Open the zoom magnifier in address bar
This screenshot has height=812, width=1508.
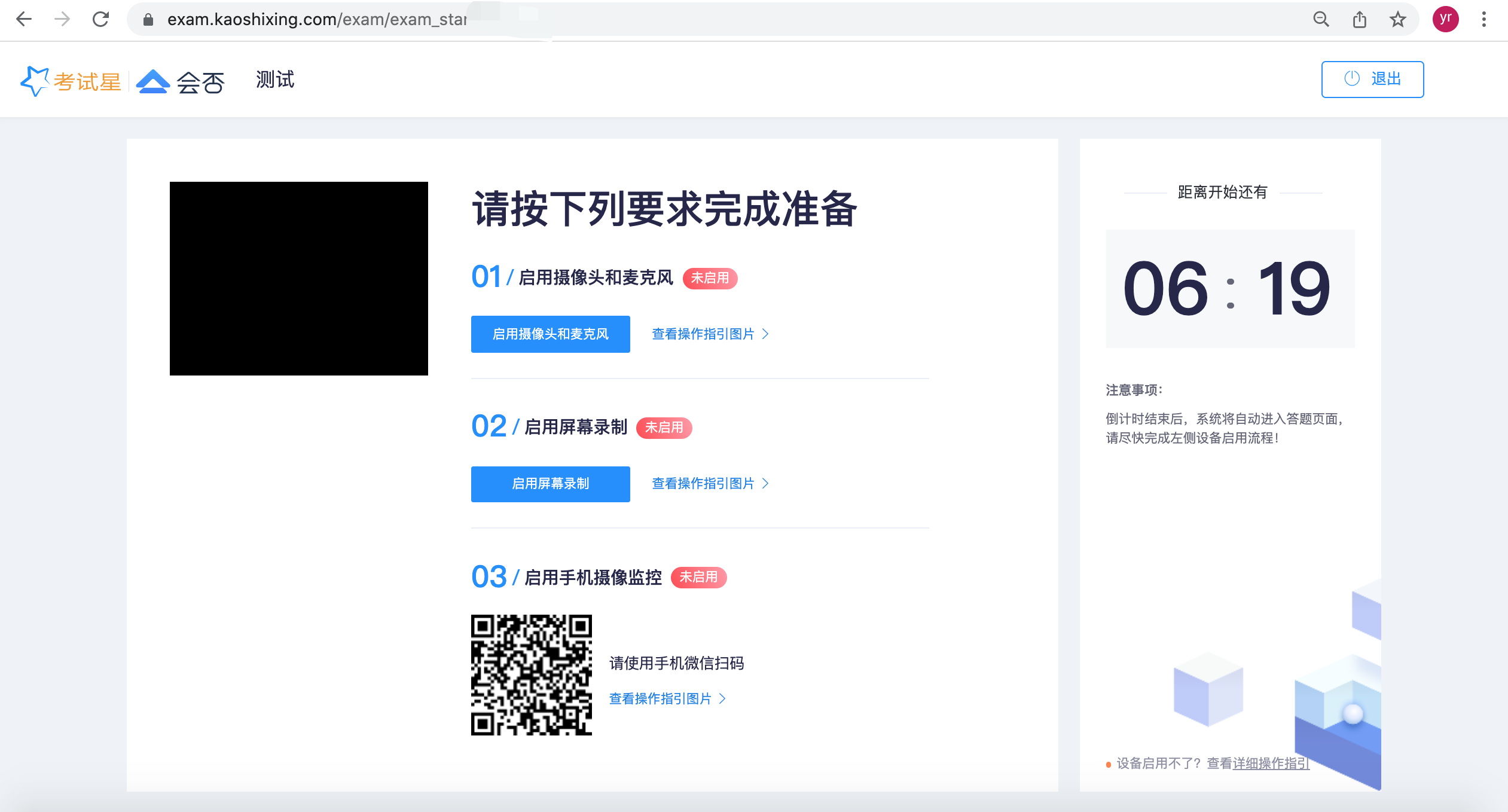1321,20
